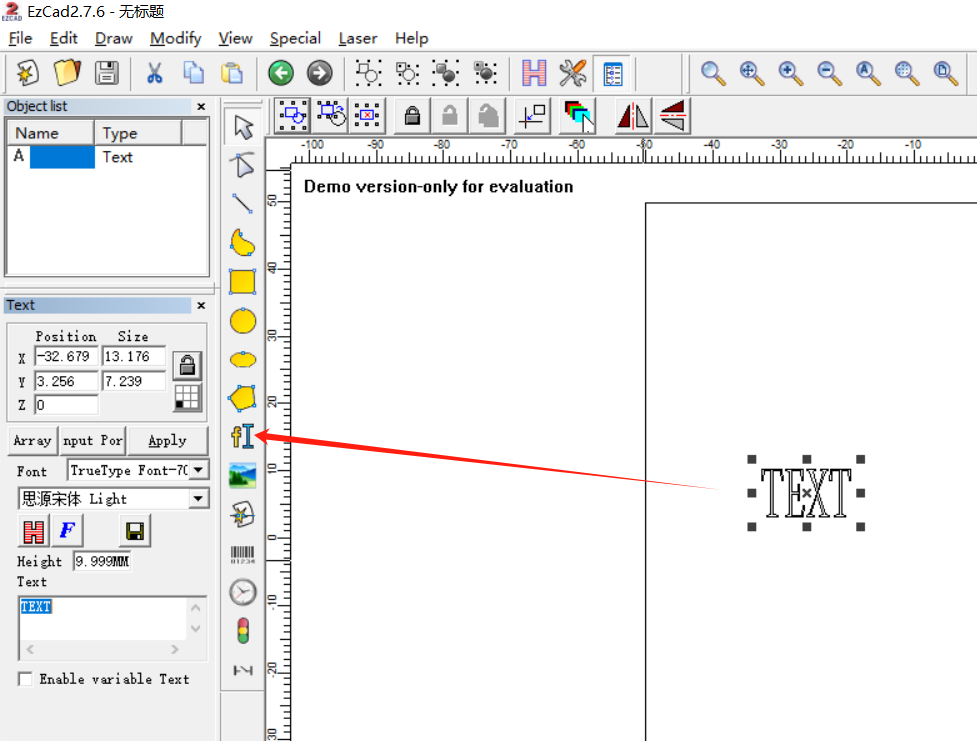Viewport: 977px width, 741px height.
Task: Pick the Circle drawing tool
Action: [x=242, y=321]
